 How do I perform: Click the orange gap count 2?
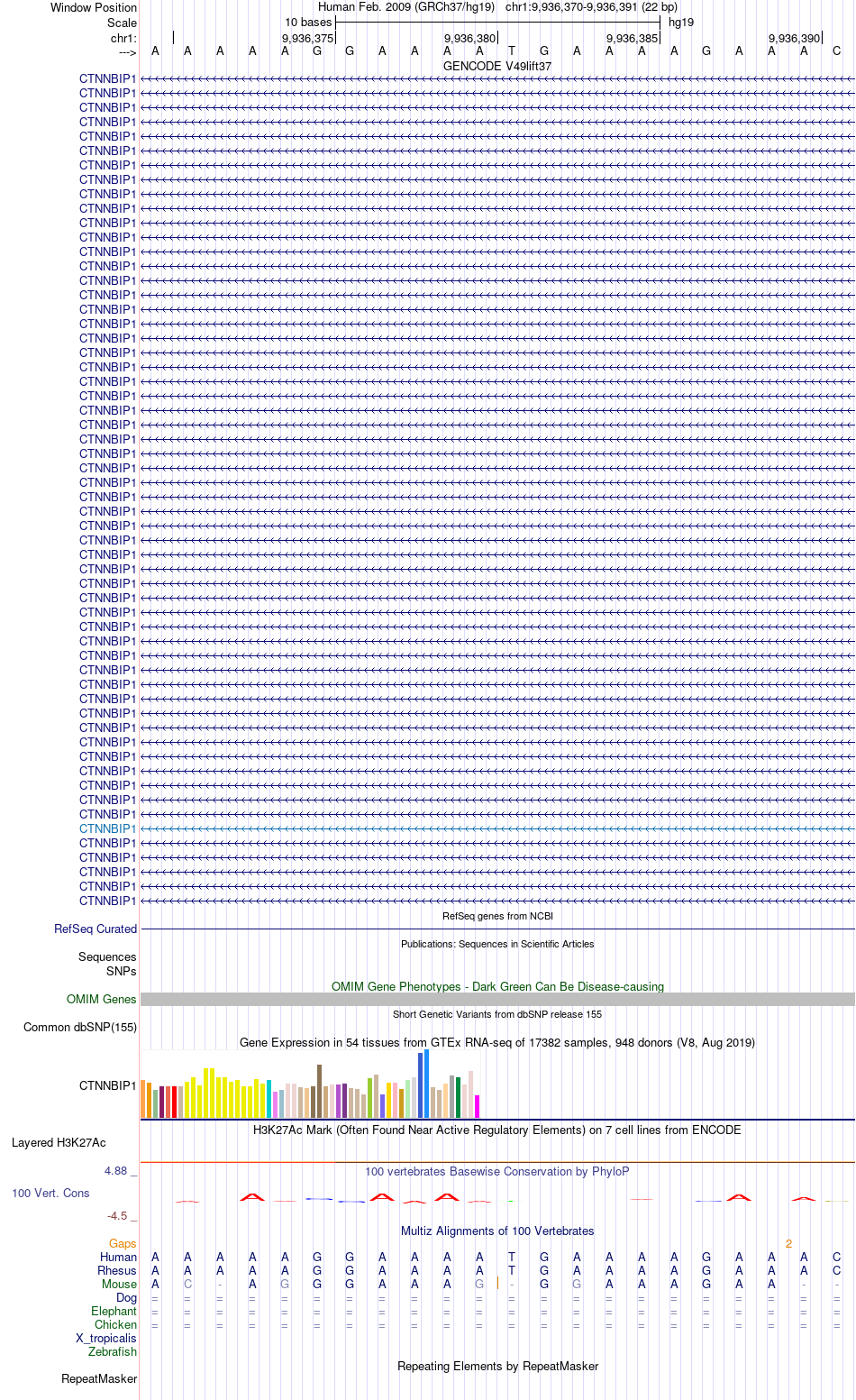788,1243
